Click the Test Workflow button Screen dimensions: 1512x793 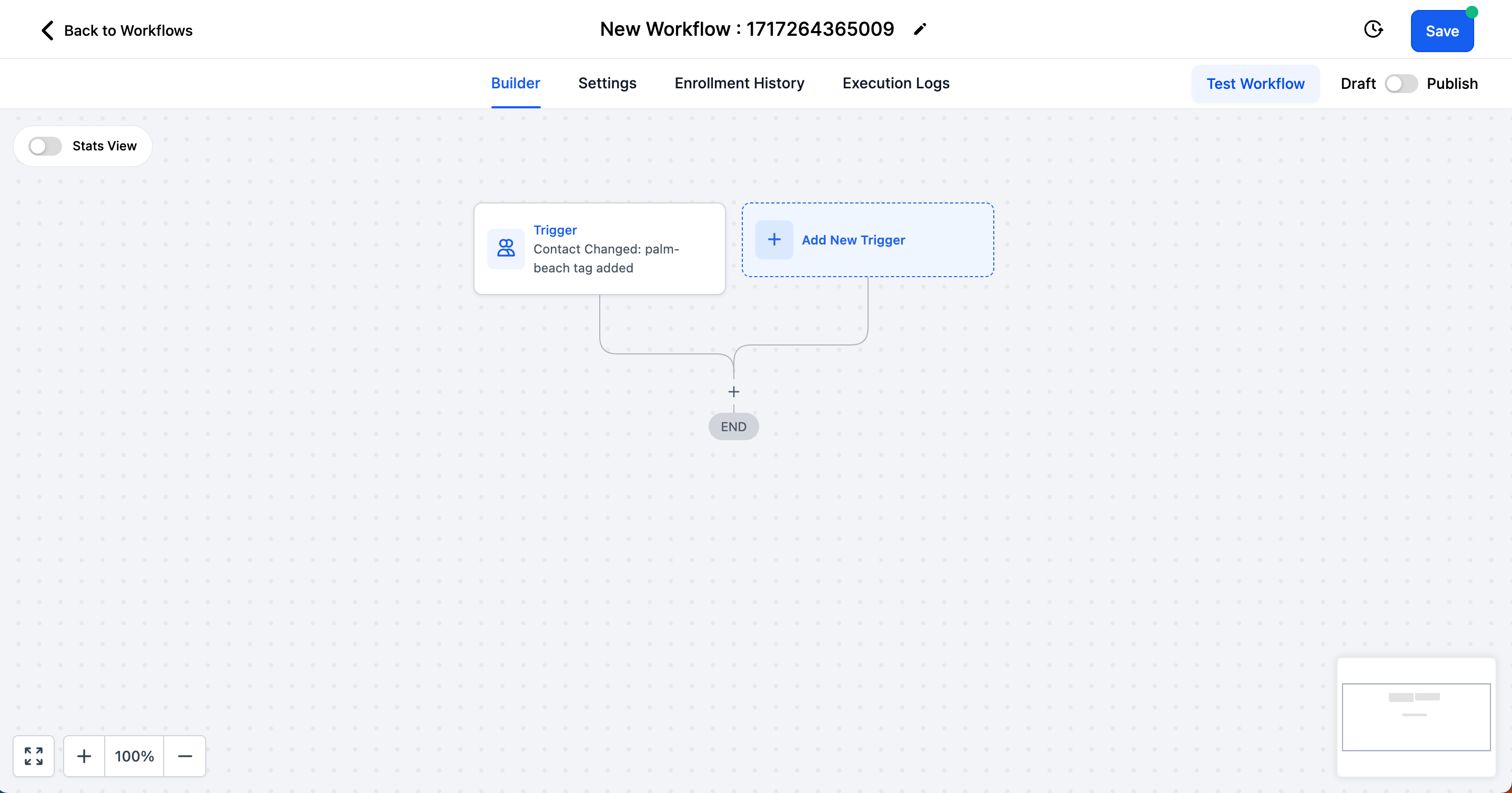tap(1255, 84)
